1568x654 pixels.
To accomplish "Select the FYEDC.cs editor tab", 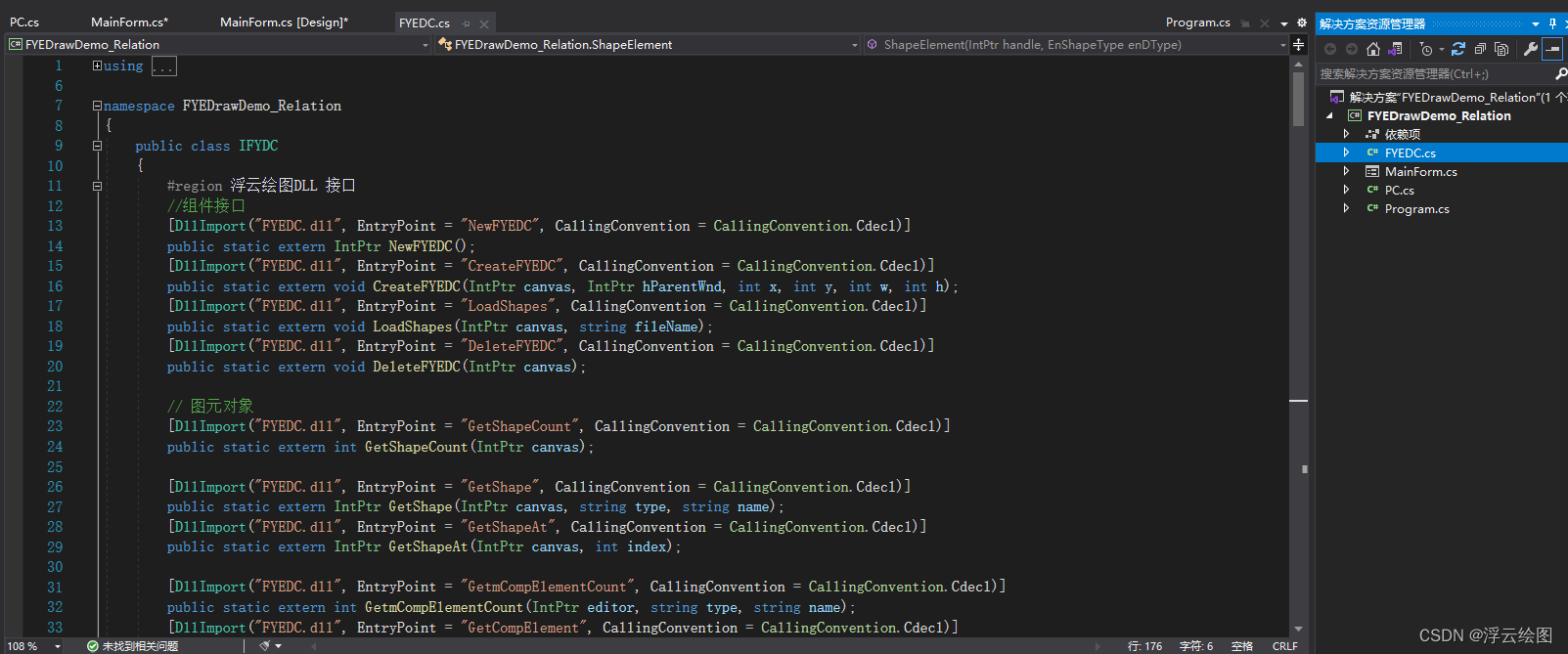I will point(425,22).
